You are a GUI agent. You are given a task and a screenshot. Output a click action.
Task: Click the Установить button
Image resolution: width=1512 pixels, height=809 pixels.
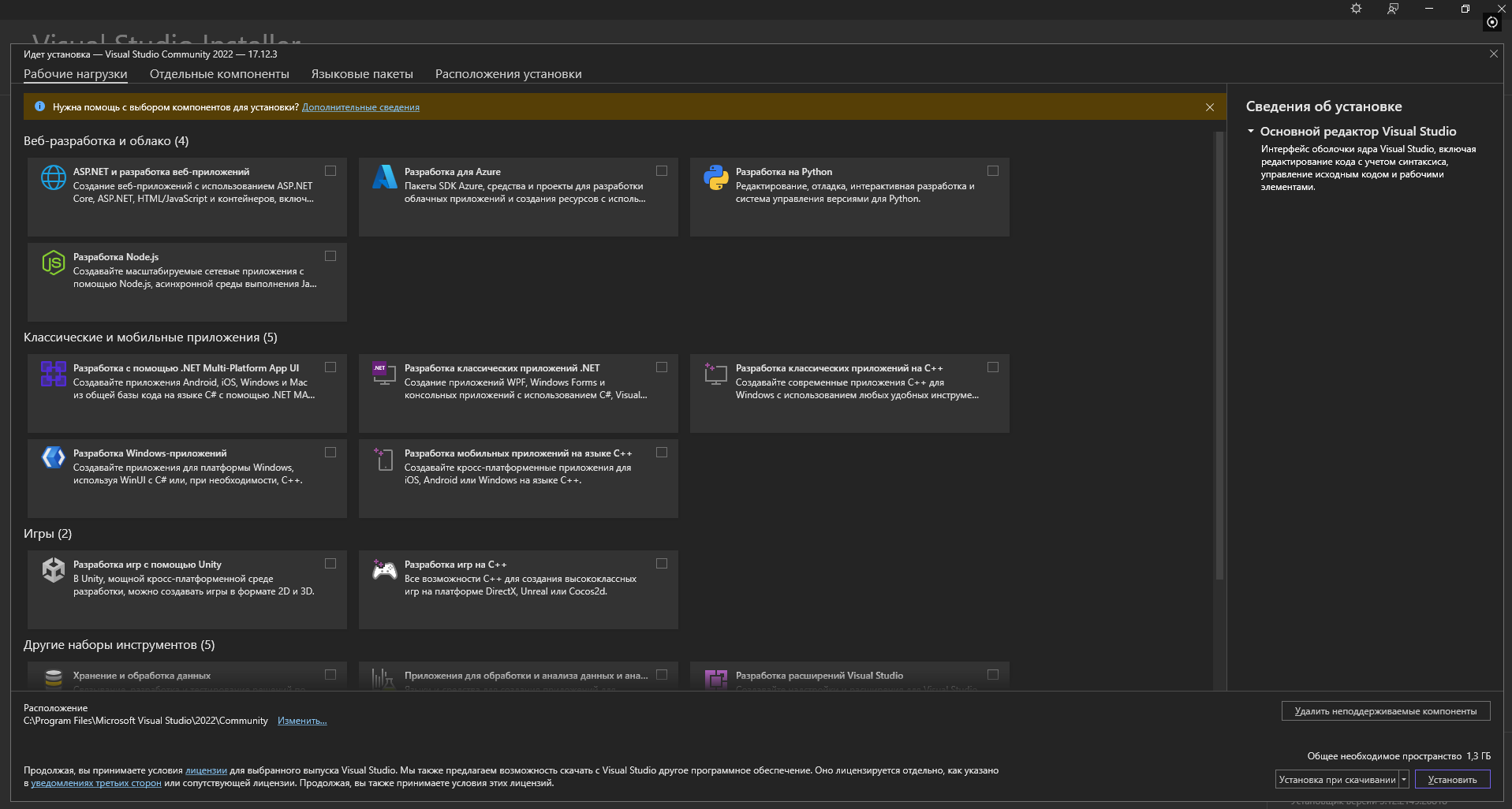(x=1452, y=779)
